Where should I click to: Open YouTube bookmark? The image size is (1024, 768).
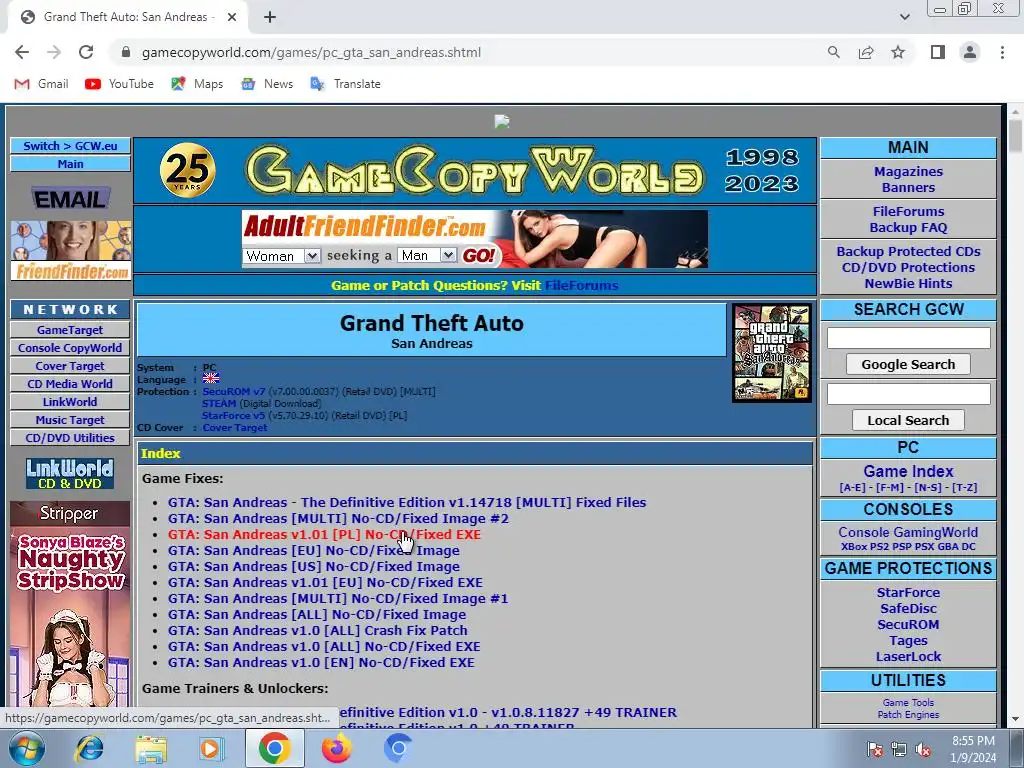tap(120, 84)
